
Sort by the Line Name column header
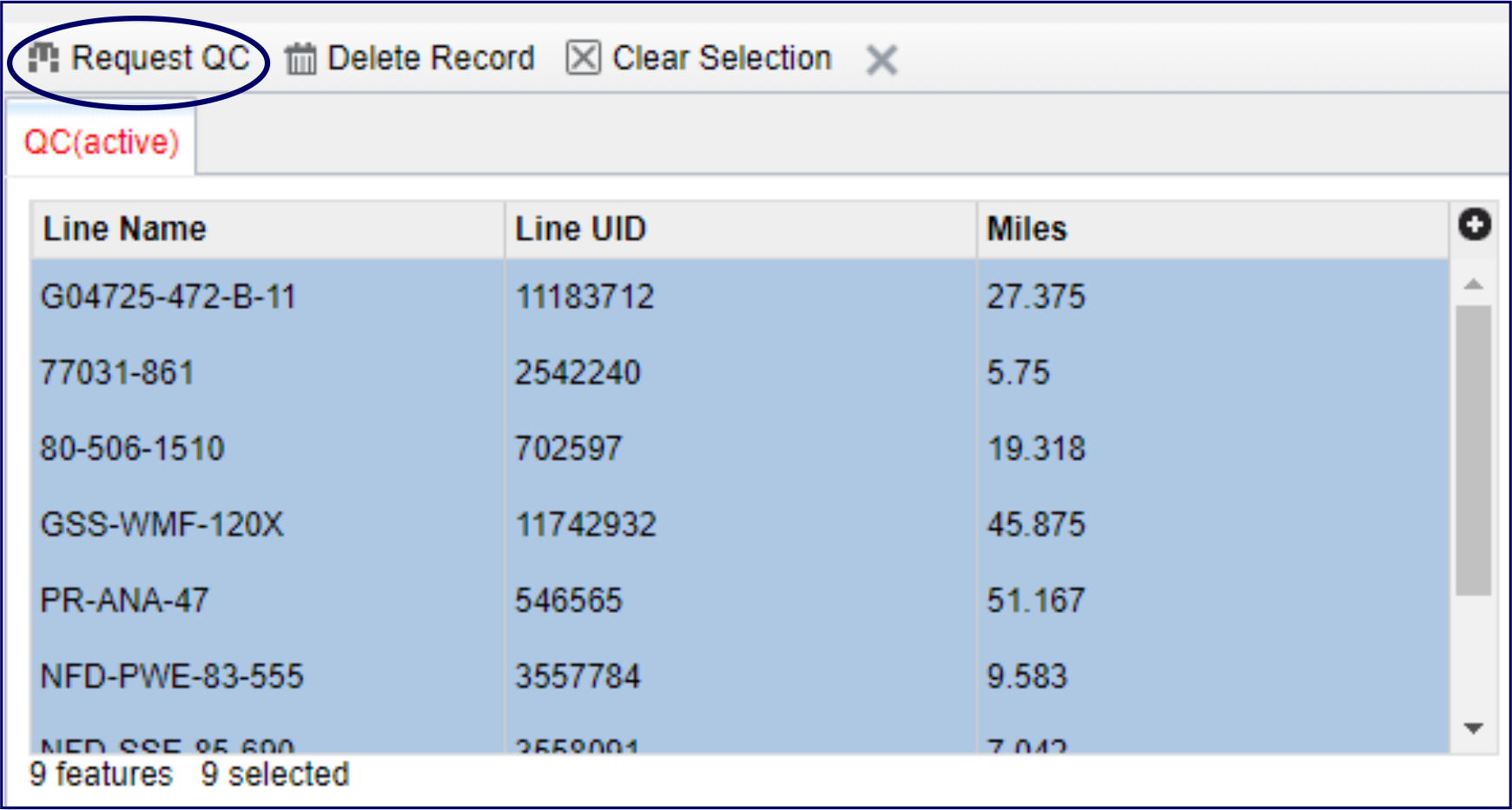pos(125,229)
